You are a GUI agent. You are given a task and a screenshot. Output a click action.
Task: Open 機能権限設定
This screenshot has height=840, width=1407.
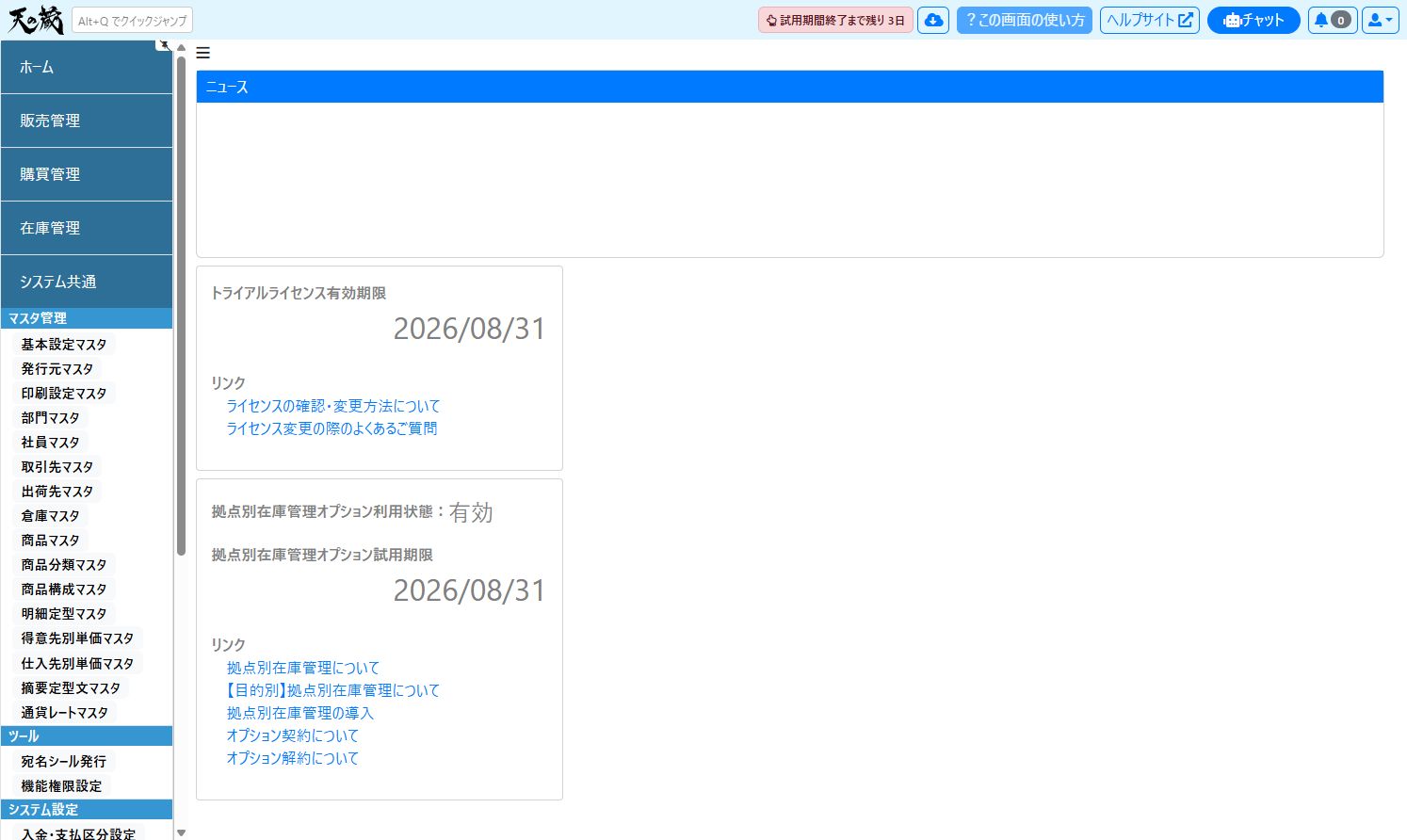coord(62,786)
